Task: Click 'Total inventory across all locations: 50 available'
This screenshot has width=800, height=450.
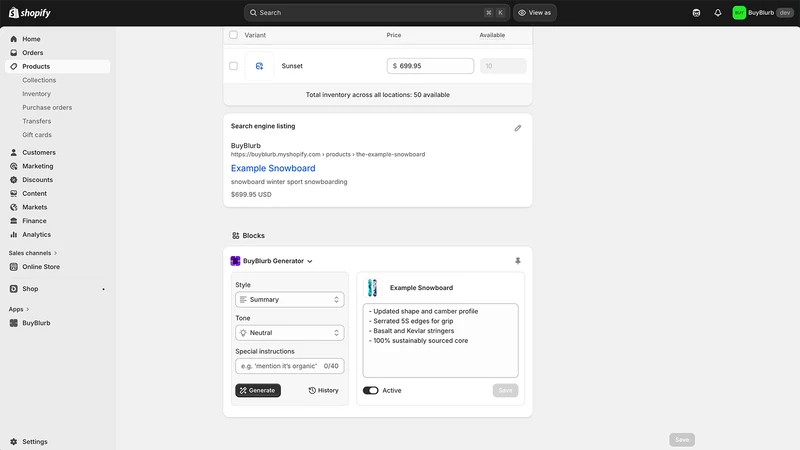Action: click(378, 95)
